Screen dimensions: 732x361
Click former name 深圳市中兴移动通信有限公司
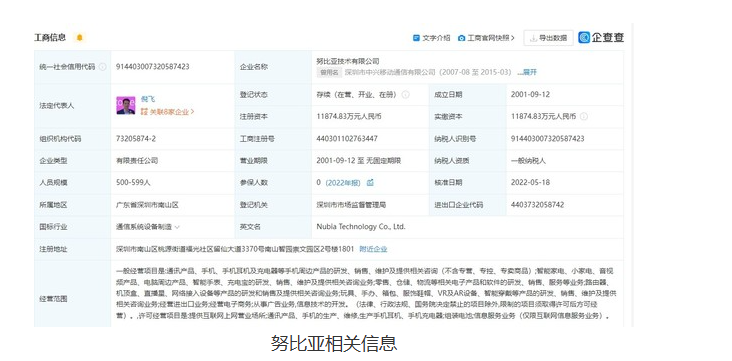click(390, 72)
